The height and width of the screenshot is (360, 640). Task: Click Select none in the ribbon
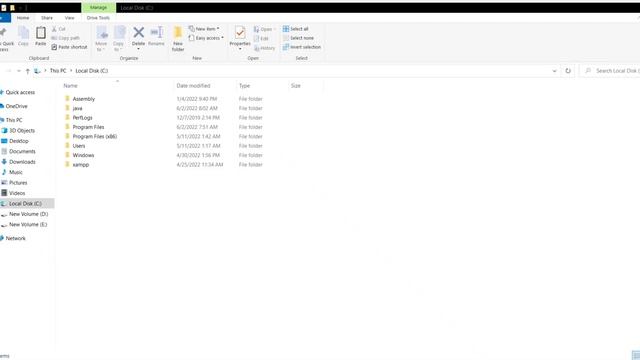pos(298,38)
